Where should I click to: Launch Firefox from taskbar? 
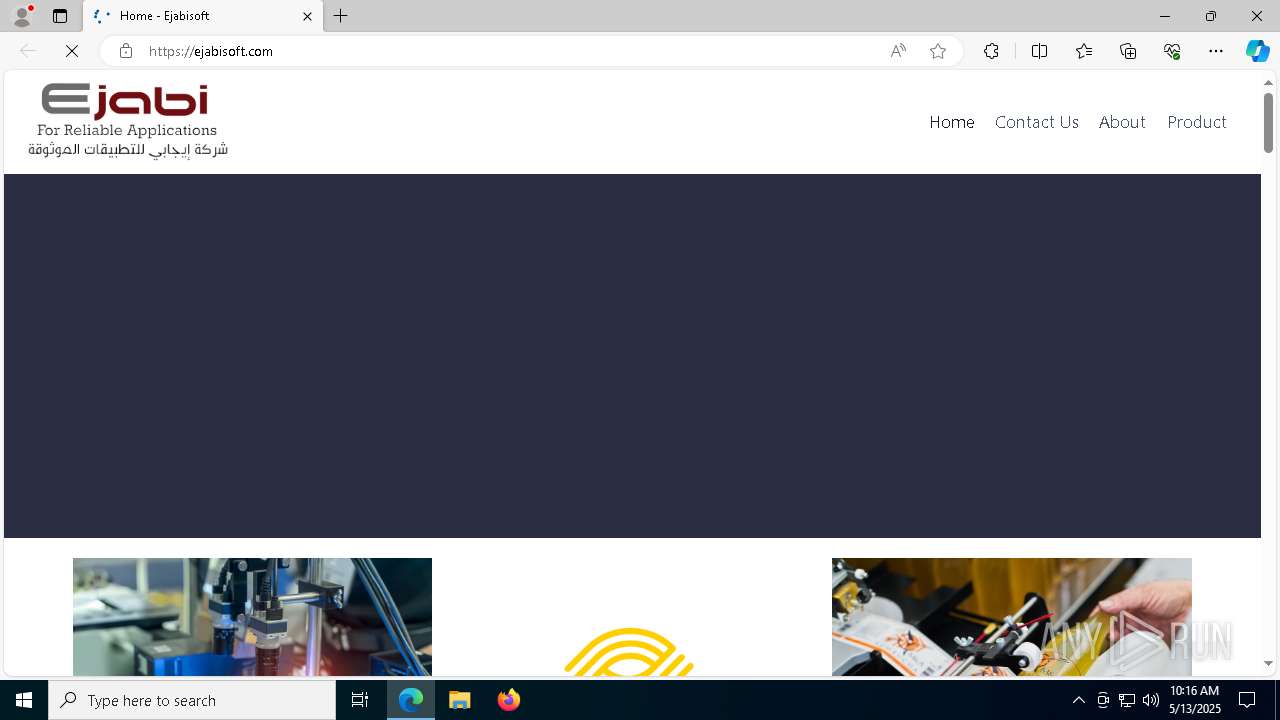(508, 700)
